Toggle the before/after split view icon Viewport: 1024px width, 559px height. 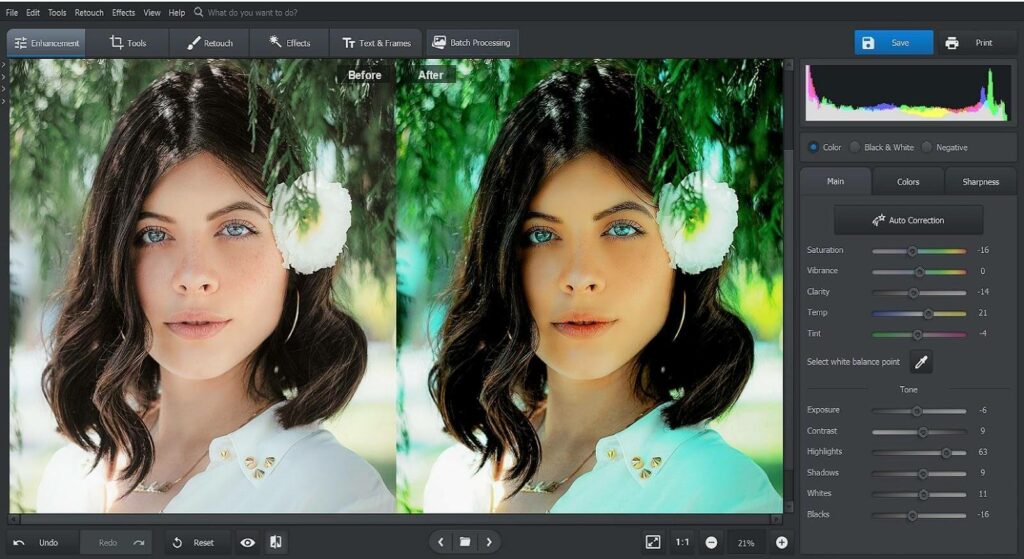[276, 542]
